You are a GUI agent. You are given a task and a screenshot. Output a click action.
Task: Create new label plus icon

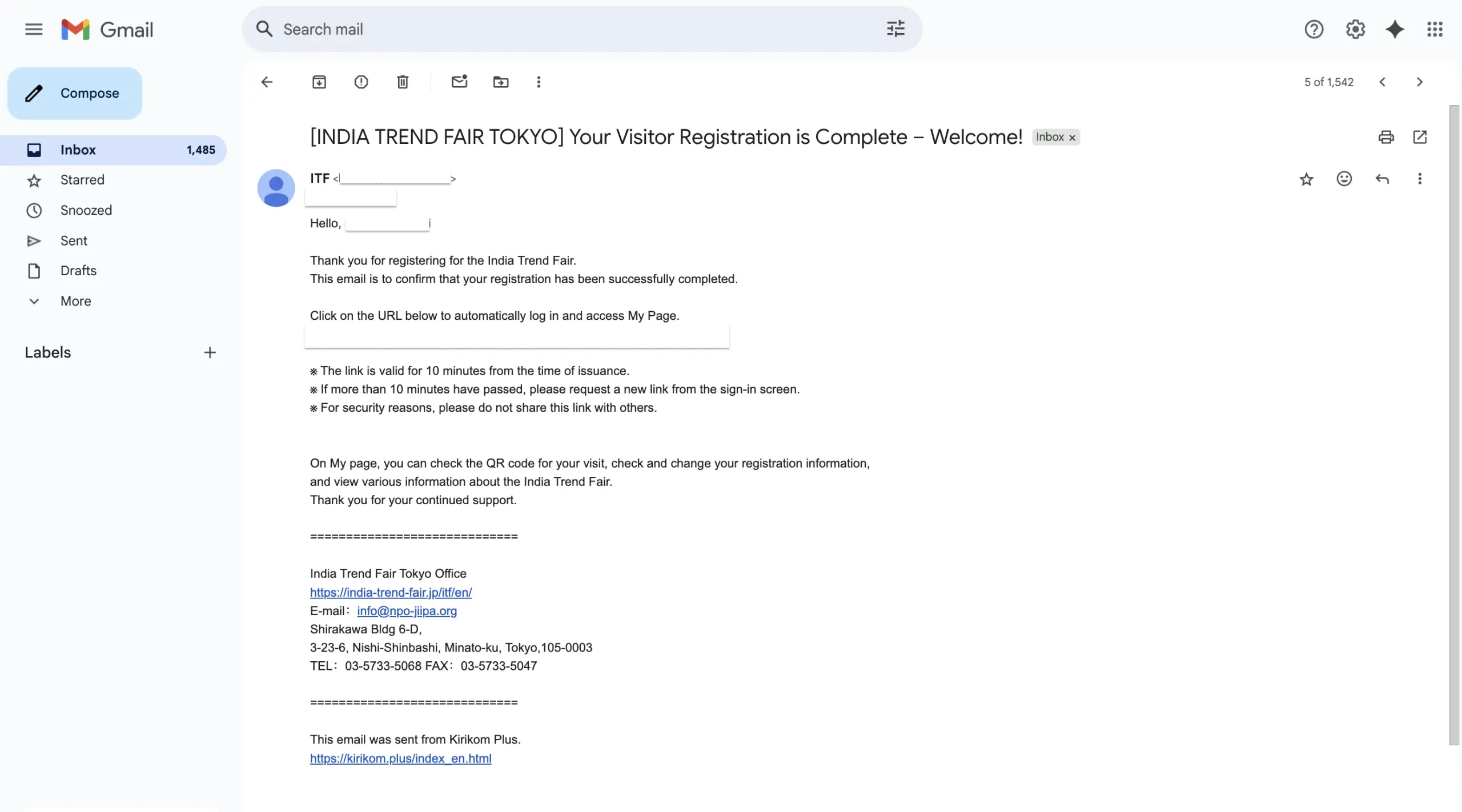pos(210,352)
